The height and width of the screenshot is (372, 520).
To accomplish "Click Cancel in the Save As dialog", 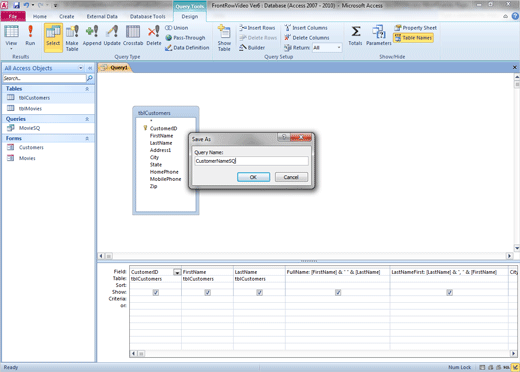I will click(x=291, y=177).
